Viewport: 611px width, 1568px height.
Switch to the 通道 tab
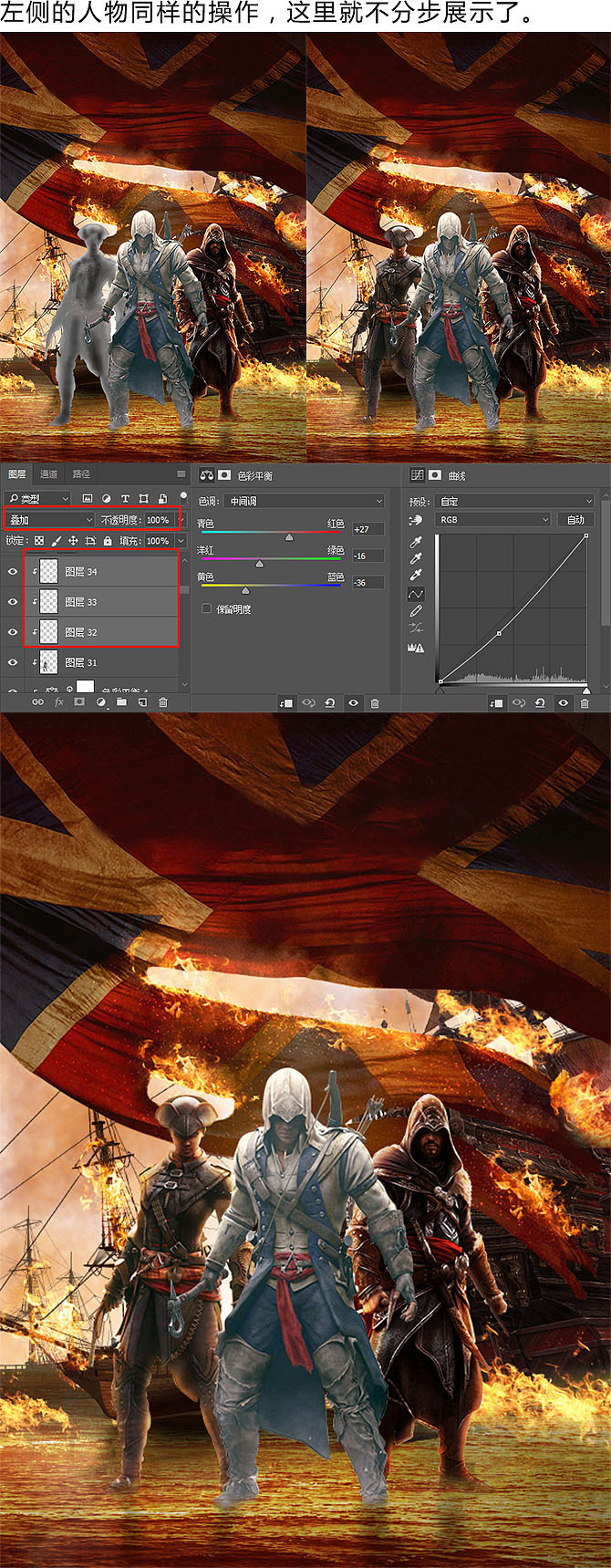(x=48, y=474)
